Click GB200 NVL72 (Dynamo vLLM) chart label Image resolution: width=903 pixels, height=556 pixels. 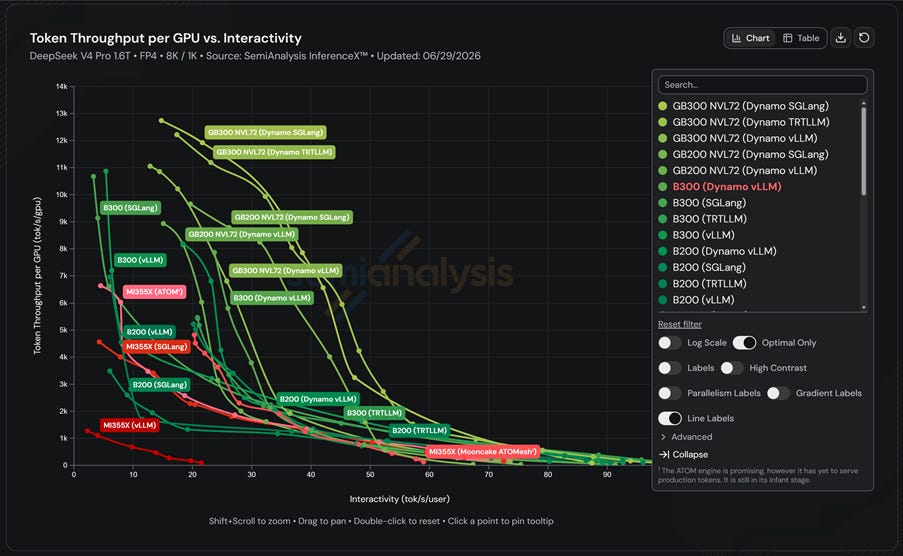pos(241,234)
